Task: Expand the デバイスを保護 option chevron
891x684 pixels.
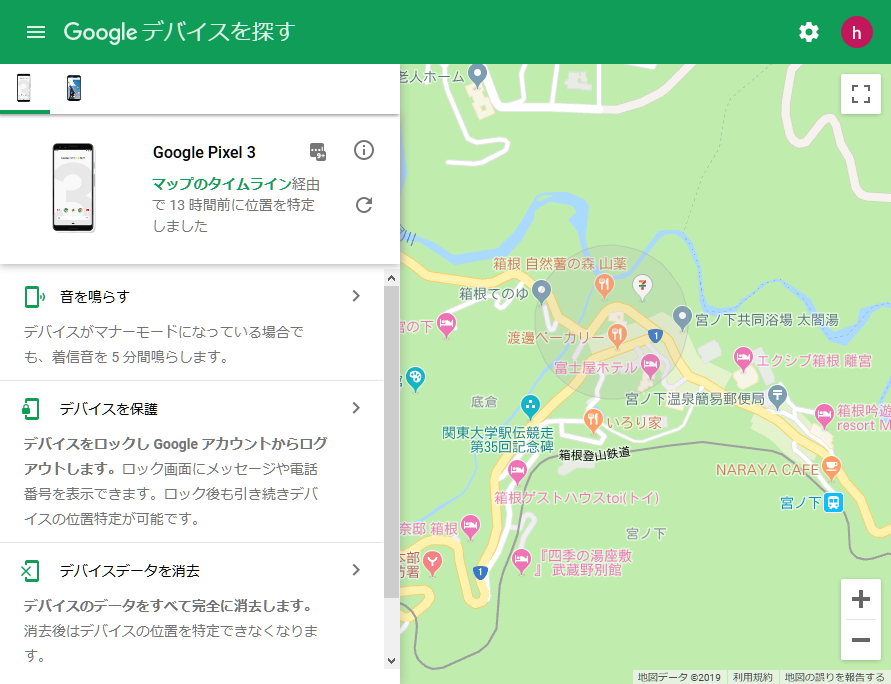Action: pos(356,408)
